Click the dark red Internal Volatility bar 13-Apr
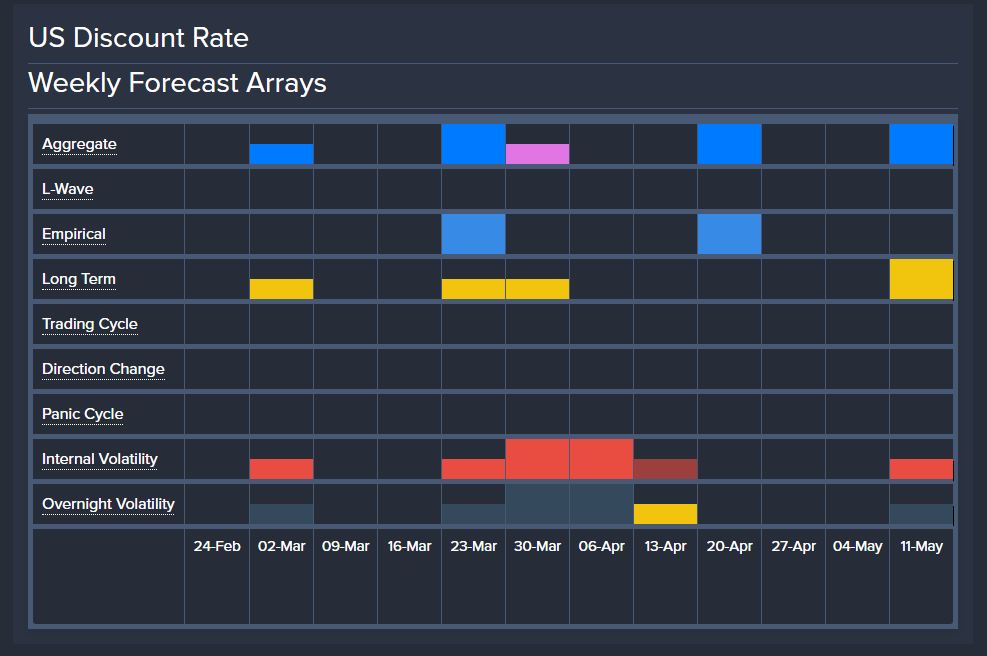Screen dimensions: 987x656 (665, 469)
